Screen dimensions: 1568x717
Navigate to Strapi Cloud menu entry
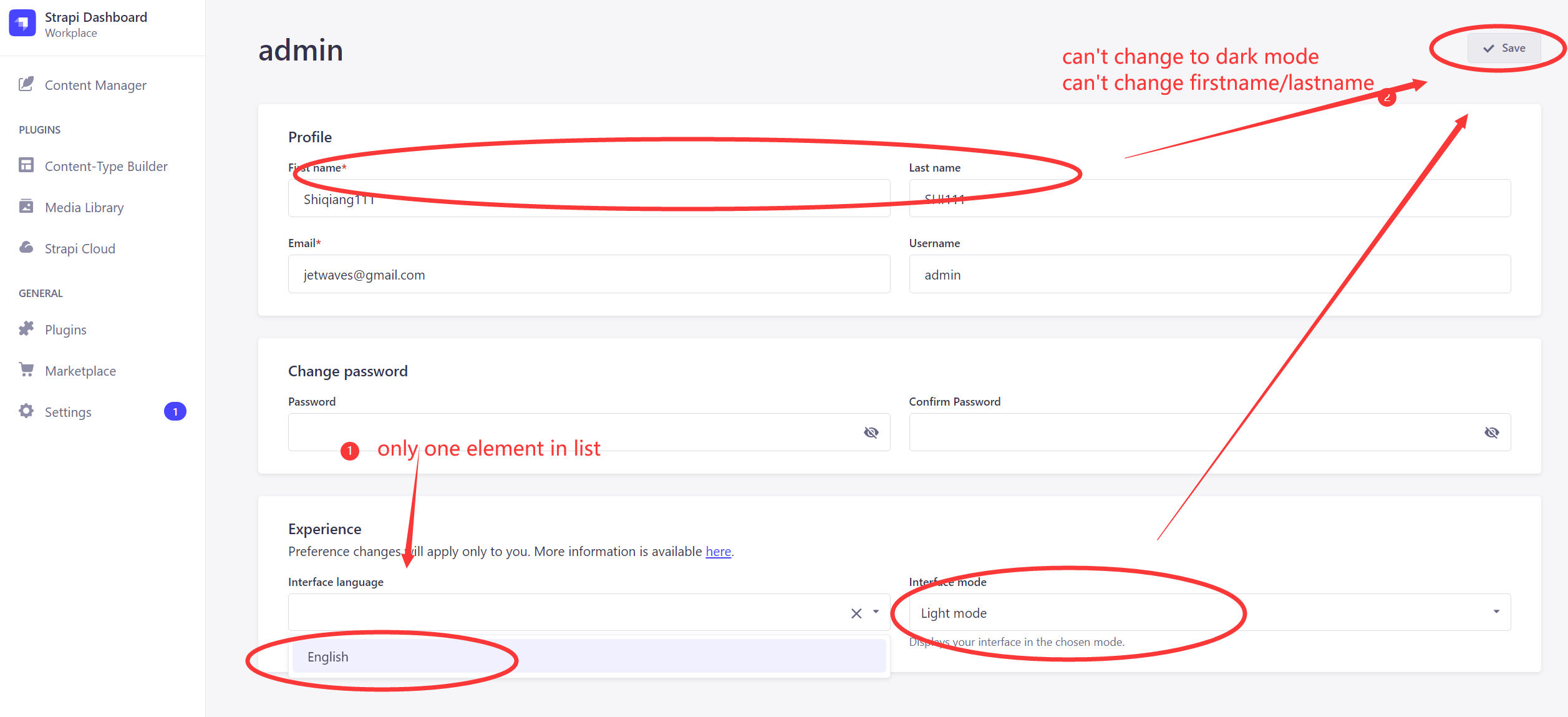pos(80,248)
